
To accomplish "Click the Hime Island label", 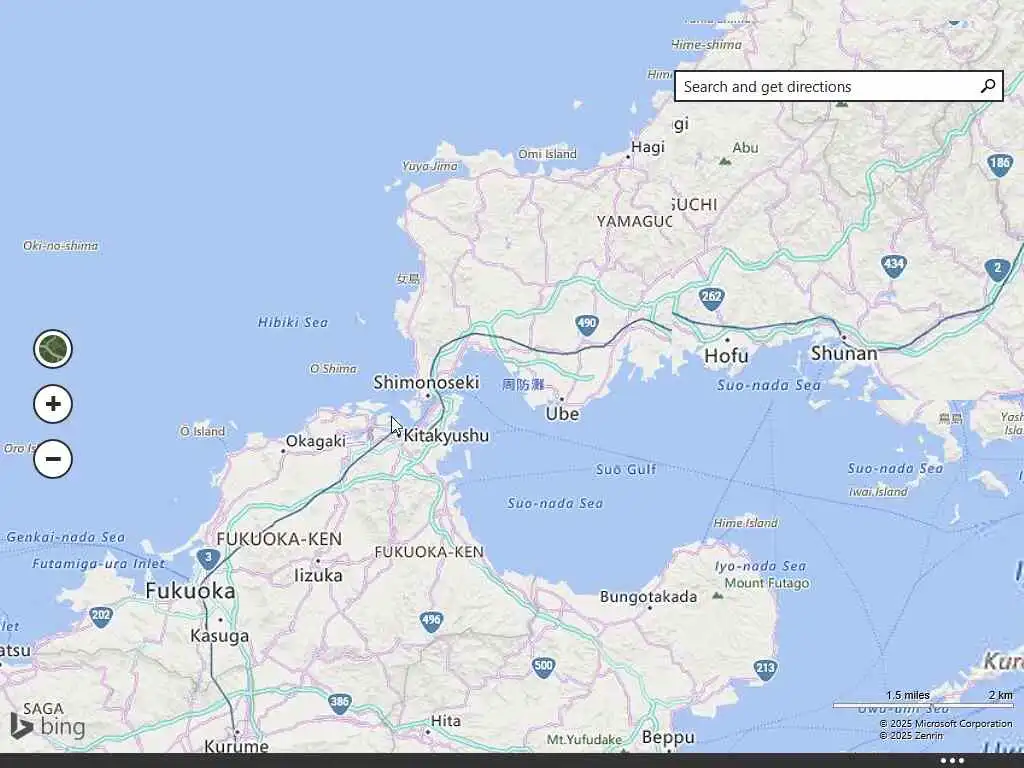I will pyautogui.click(x=745, y=522).
